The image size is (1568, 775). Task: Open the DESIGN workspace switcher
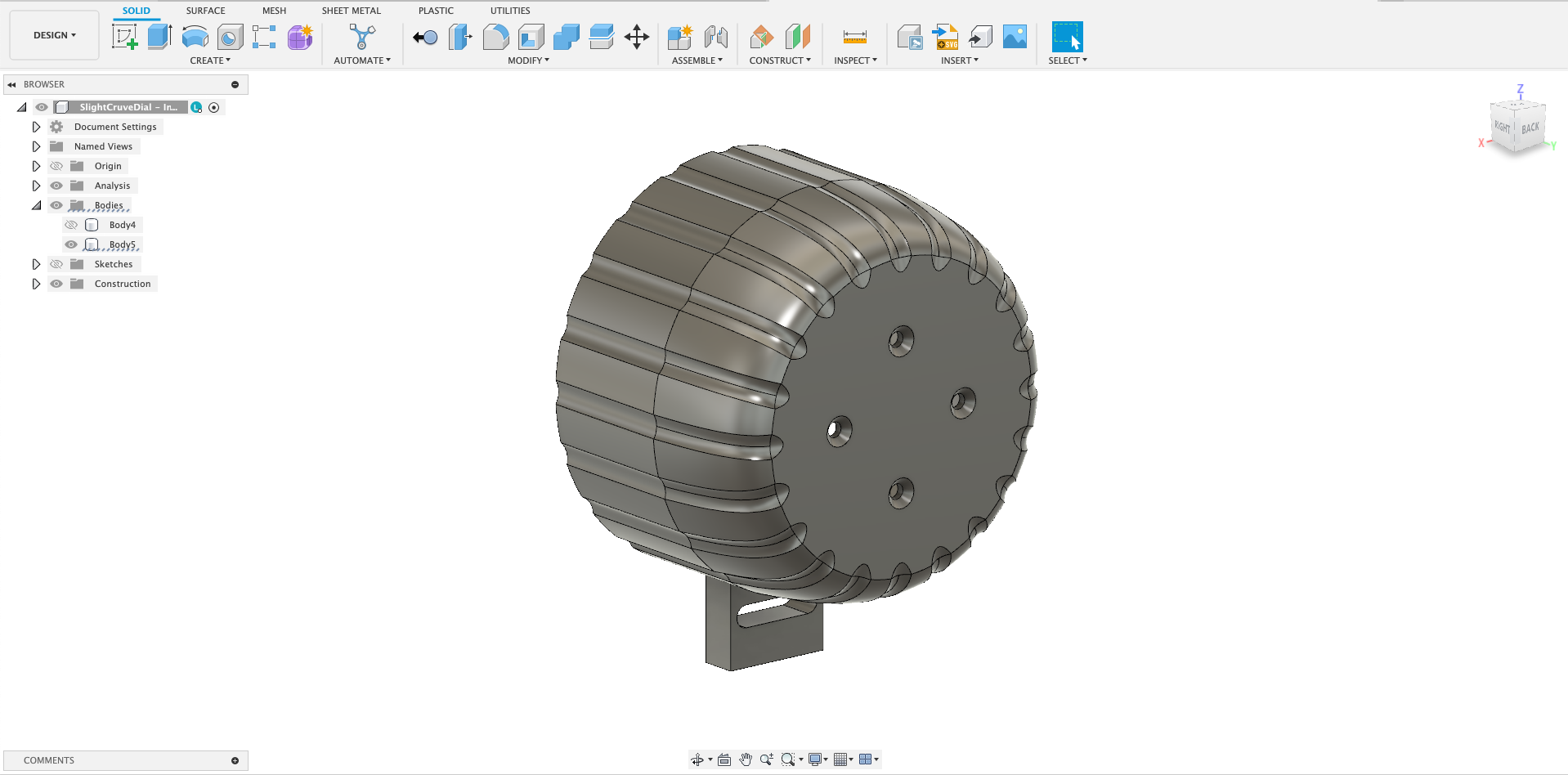point(53,35)
